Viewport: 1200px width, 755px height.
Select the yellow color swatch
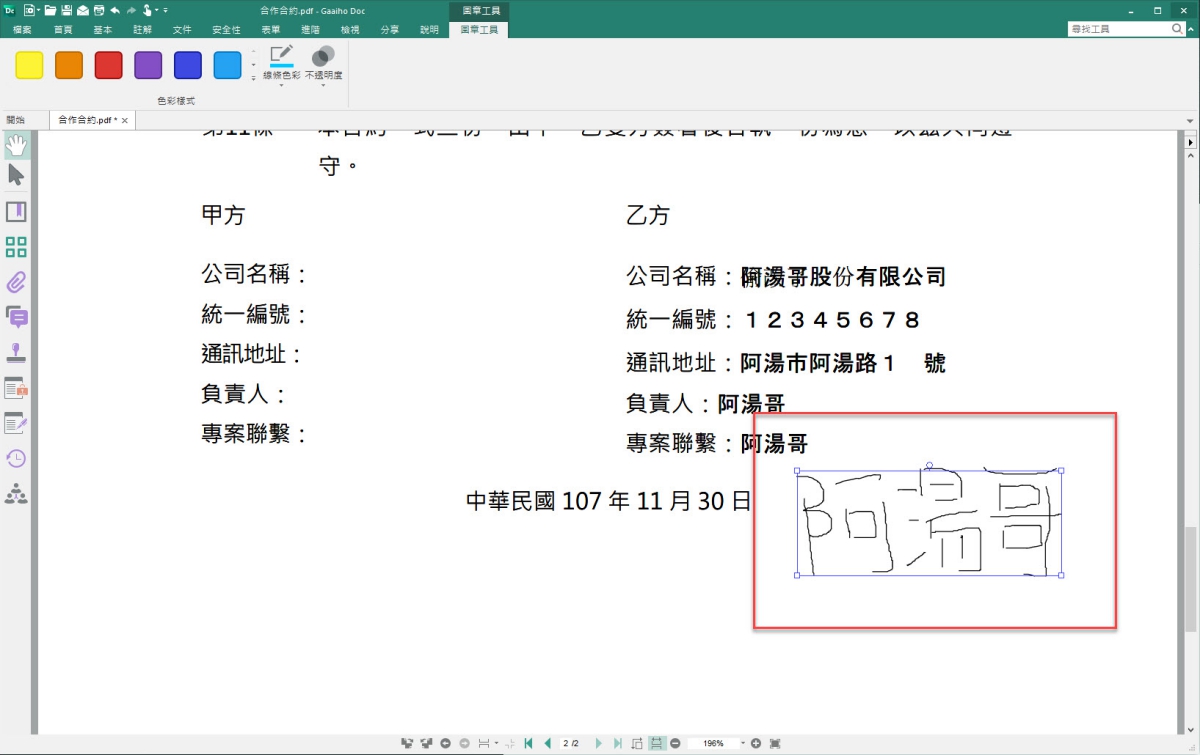click(29, 65)
